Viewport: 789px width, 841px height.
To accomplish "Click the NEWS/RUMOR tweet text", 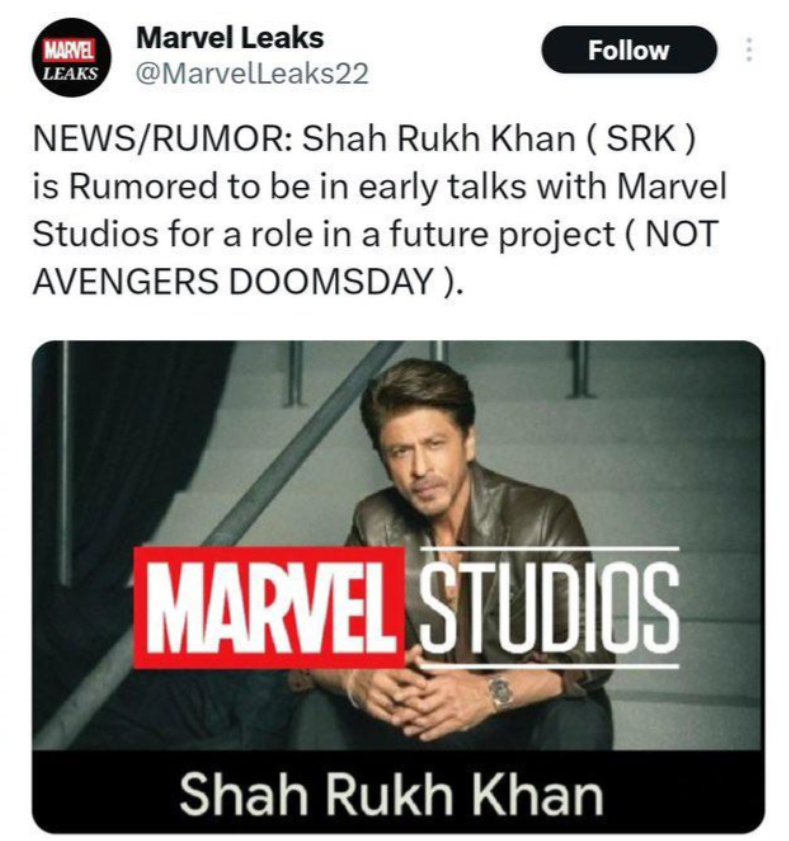I will (x=379, y=210).
